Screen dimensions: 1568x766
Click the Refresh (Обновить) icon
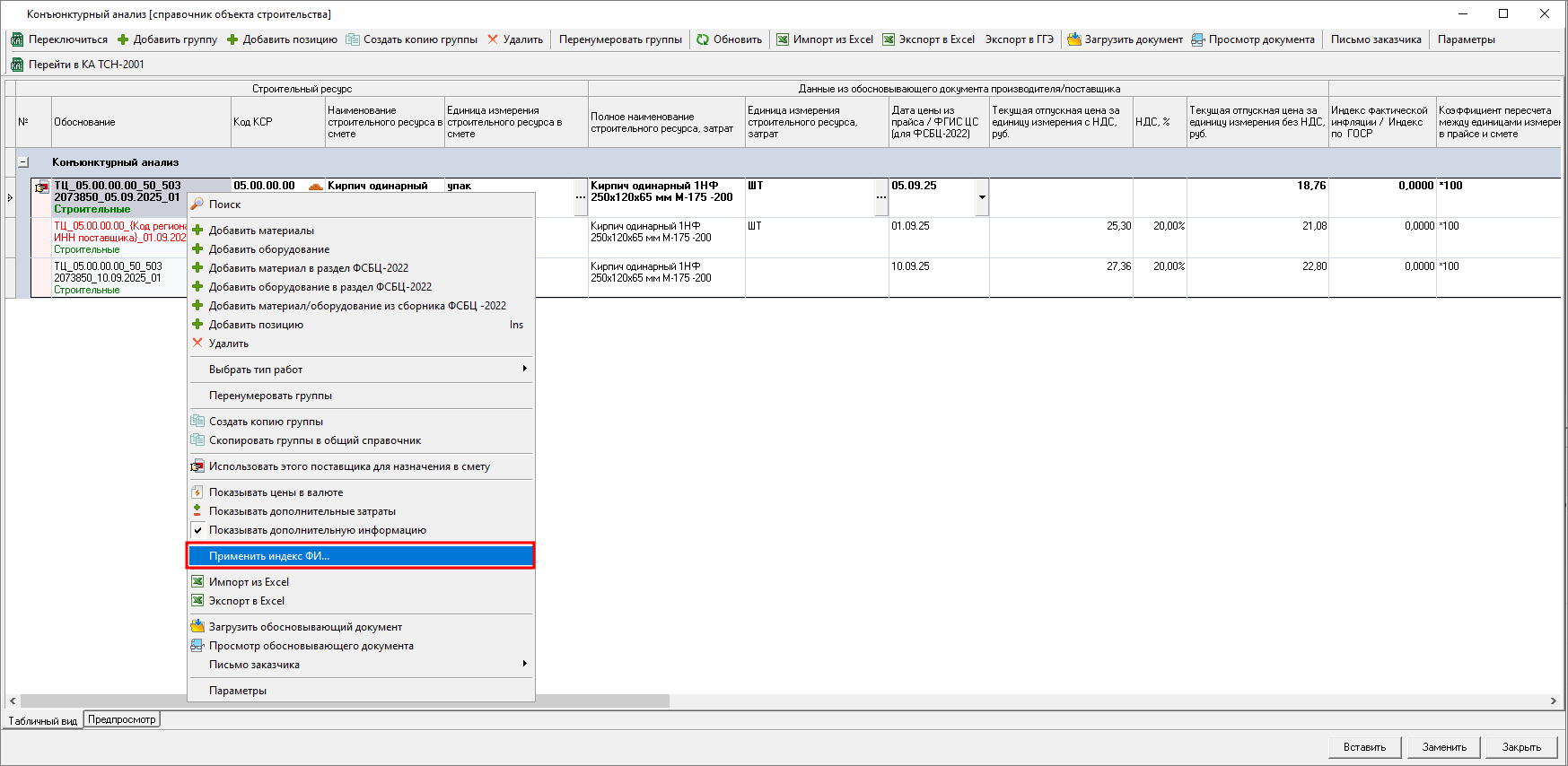pyautogui.click(x=703, y=39)
